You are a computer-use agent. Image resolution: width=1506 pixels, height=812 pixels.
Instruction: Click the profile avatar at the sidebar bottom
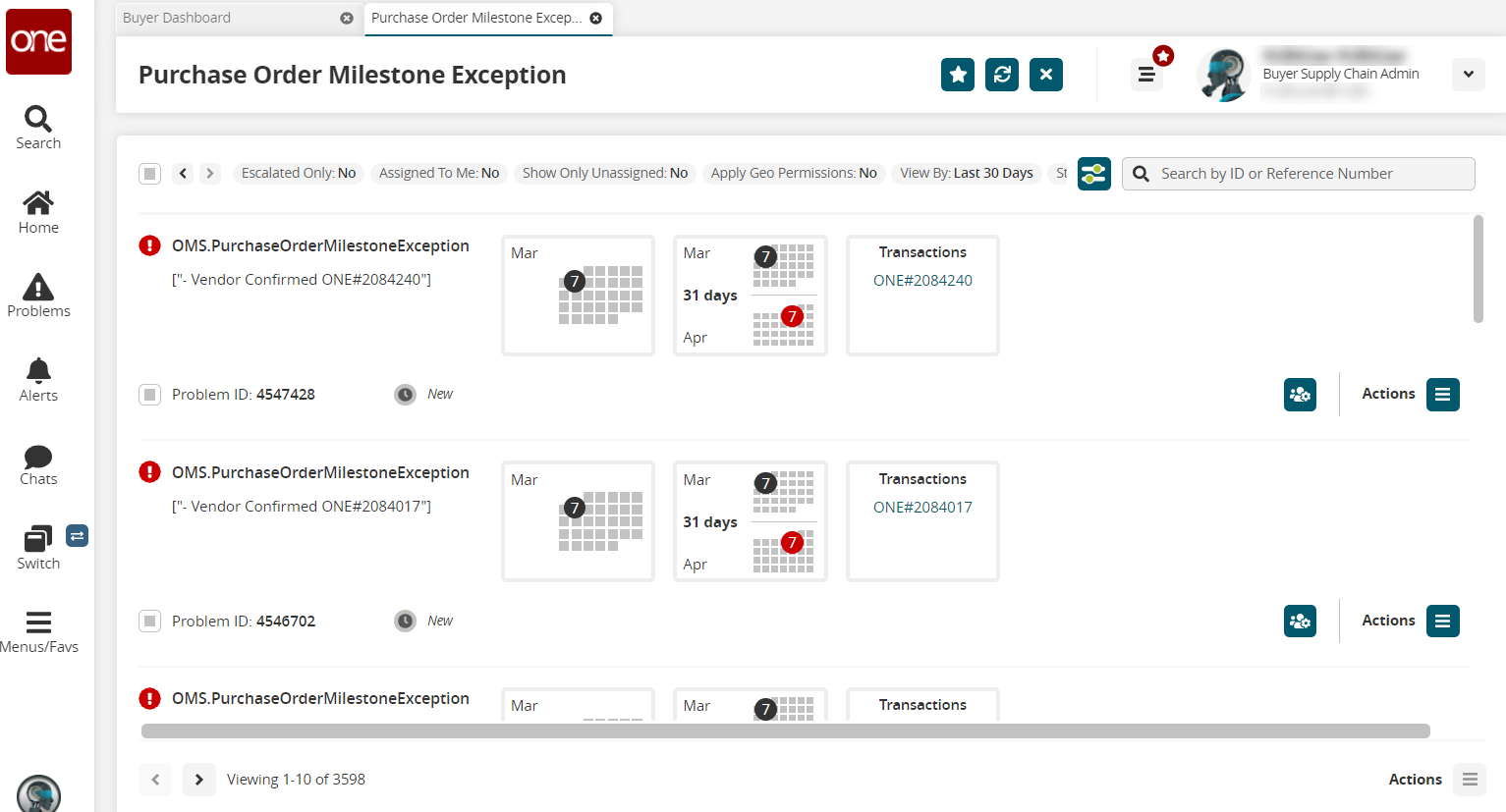point(39,793)
